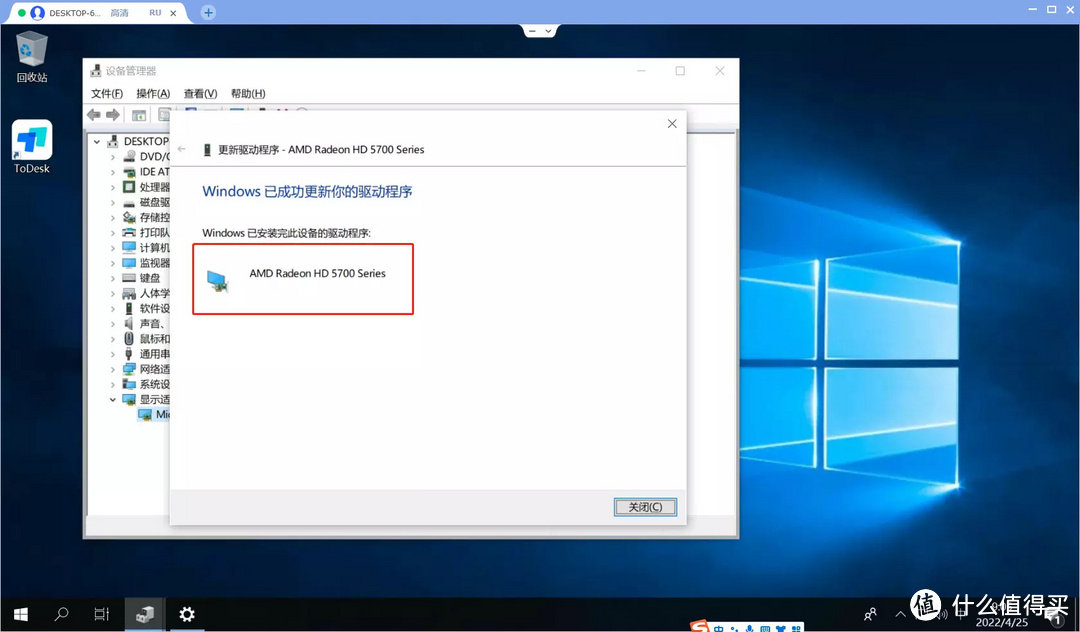Select the 声音 speaker icon in tree
Screen dimensions: 1080x632
pyautogui.click(x=129, y=324)
